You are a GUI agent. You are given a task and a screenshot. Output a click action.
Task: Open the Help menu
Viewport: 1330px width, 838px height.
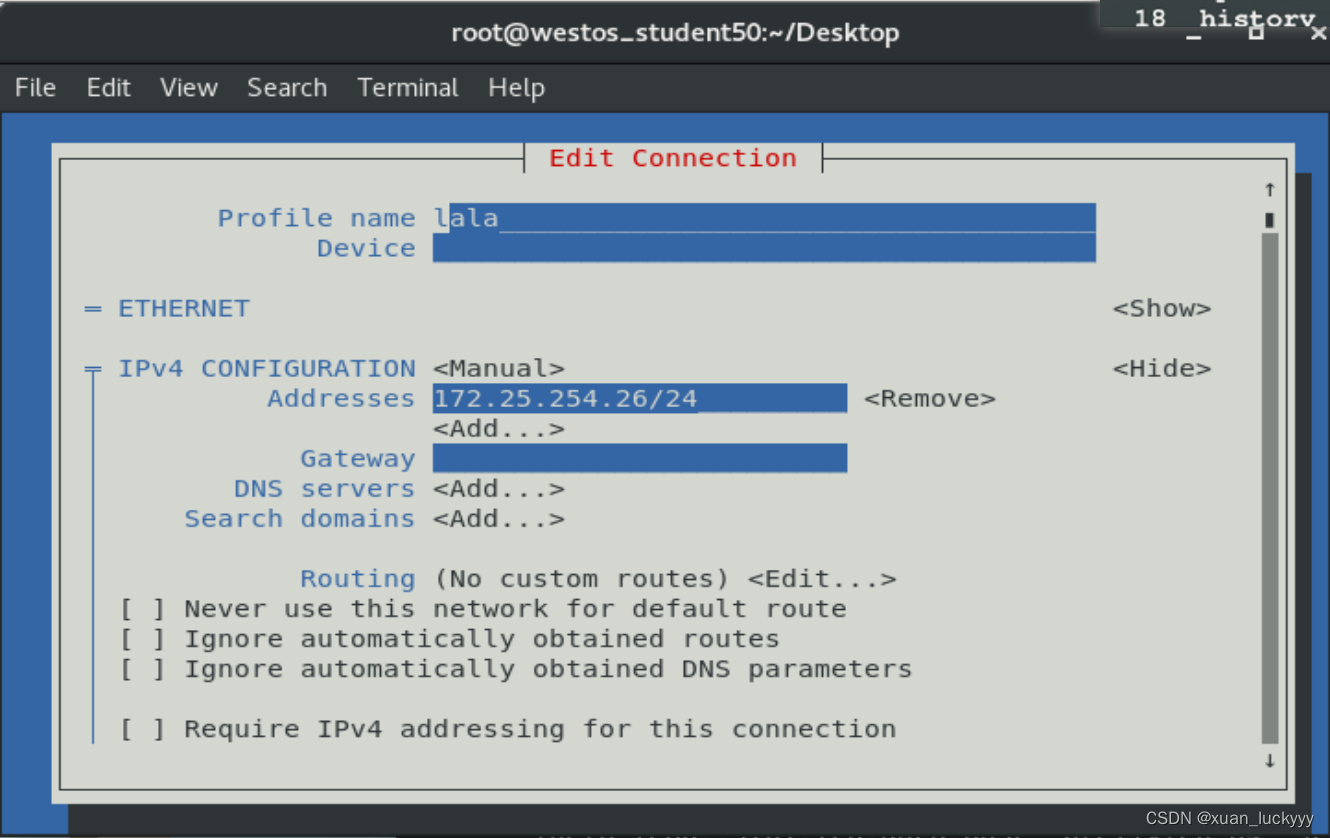pyautogui.click(x=516, y=88)
